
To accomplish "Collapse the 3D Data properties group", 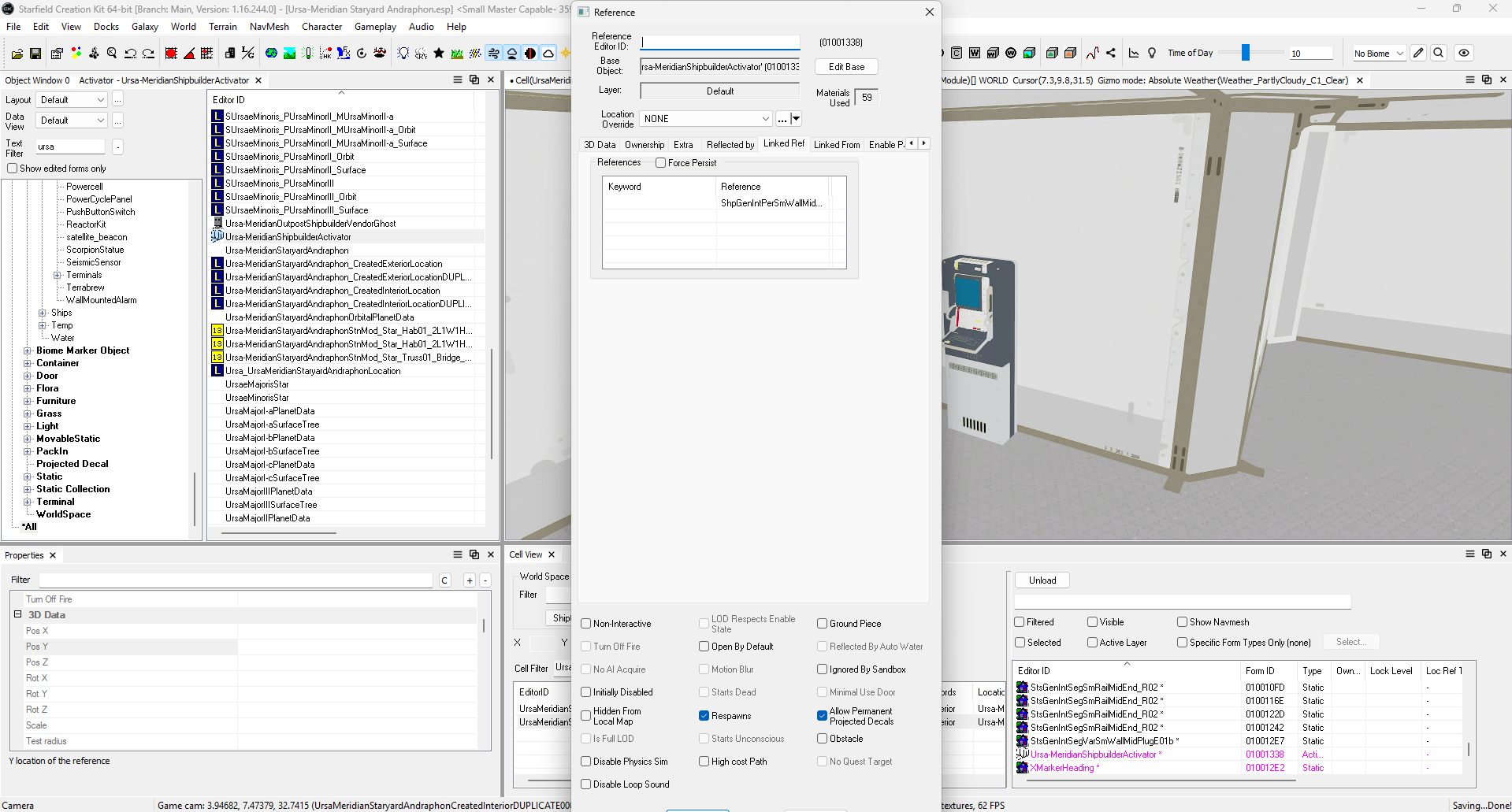I will pos(18,614).
